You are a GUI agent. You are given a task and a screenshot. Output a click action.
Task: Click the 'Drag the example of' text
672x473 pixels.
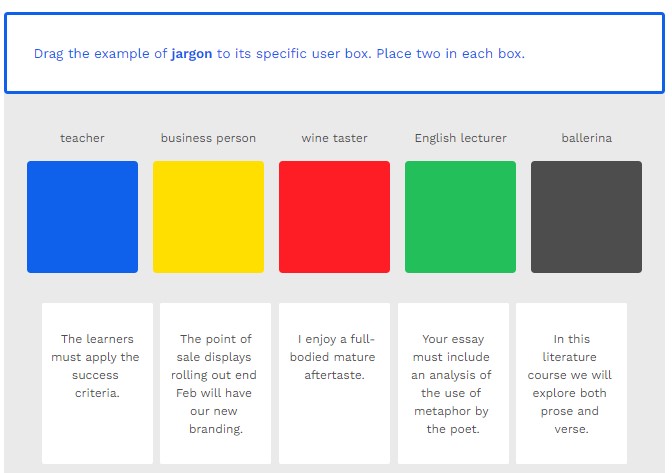tap(100, 54)
